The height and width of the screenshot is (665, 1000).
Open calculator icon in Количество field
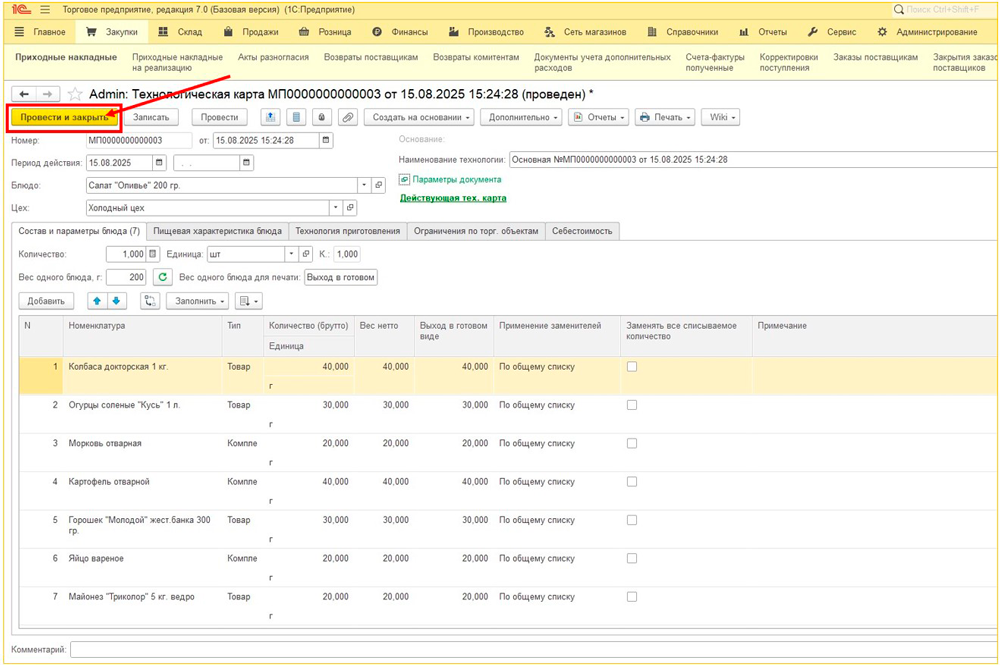point(153,254)
